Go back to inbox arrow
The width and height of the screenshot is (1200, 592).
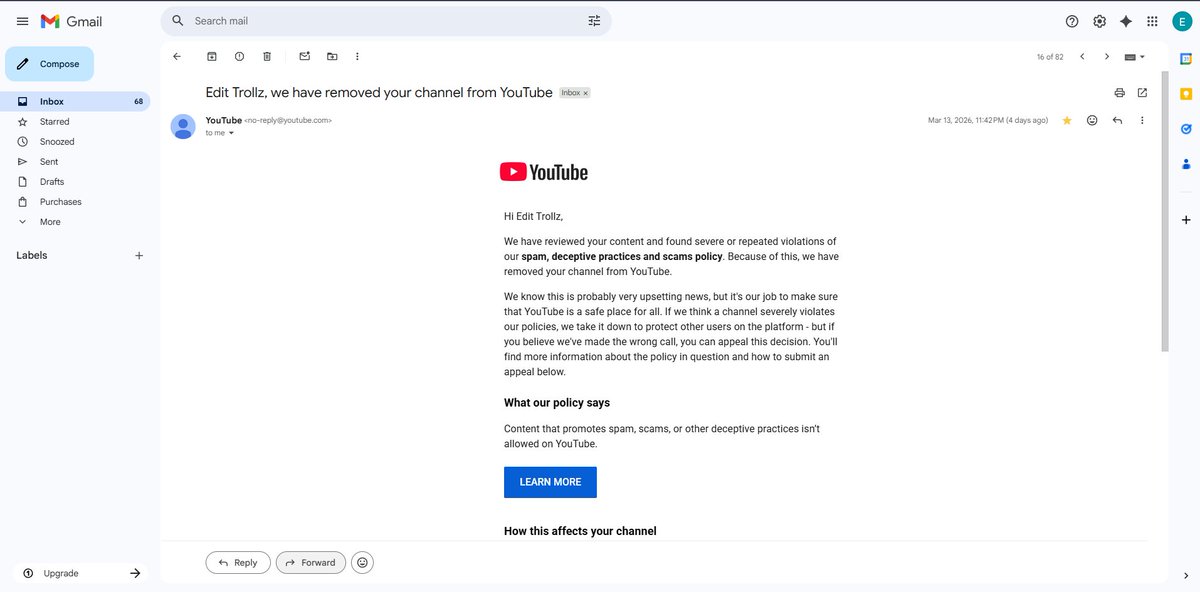pos(177,57)
